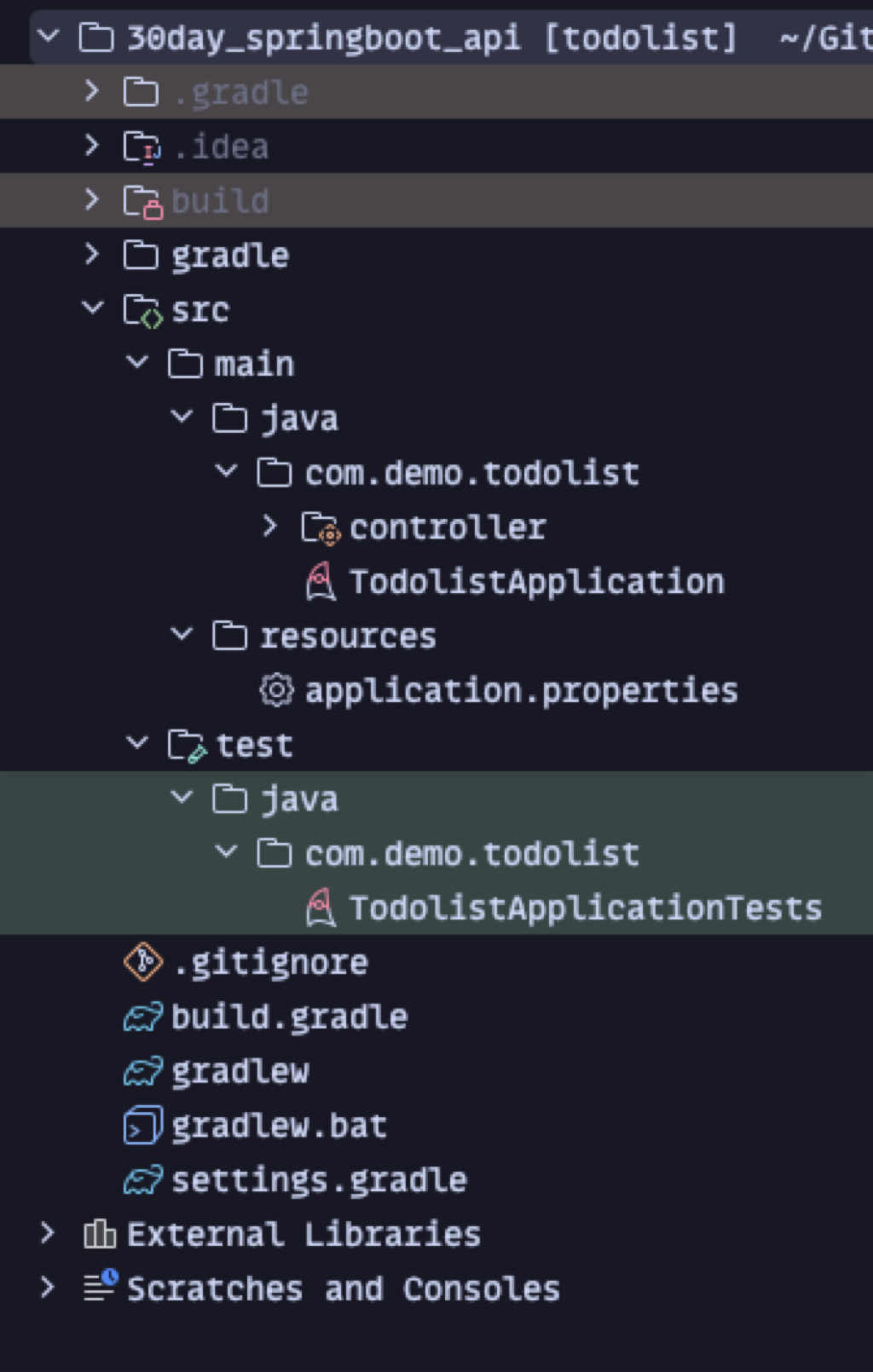Click the .gitignore git icon
Screen dimensions: 873x1372
[x=143, y=962]
